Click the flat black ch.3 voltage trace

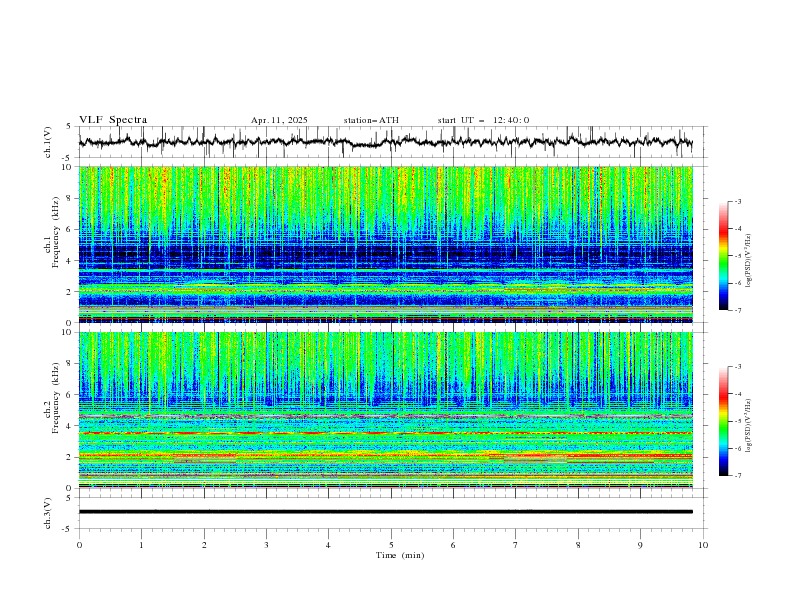385,512
